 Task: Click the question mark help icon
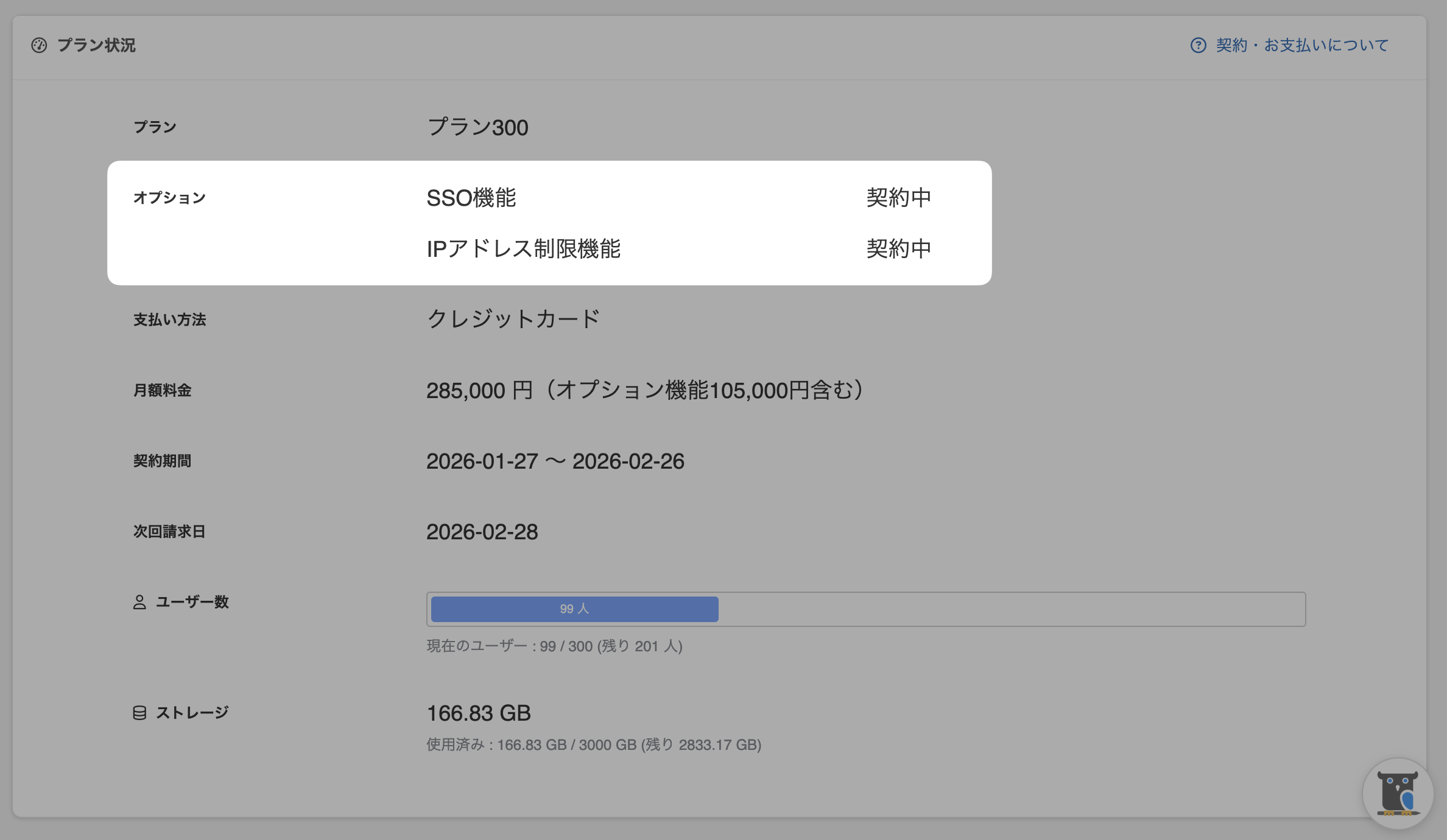coord(1198,46)
